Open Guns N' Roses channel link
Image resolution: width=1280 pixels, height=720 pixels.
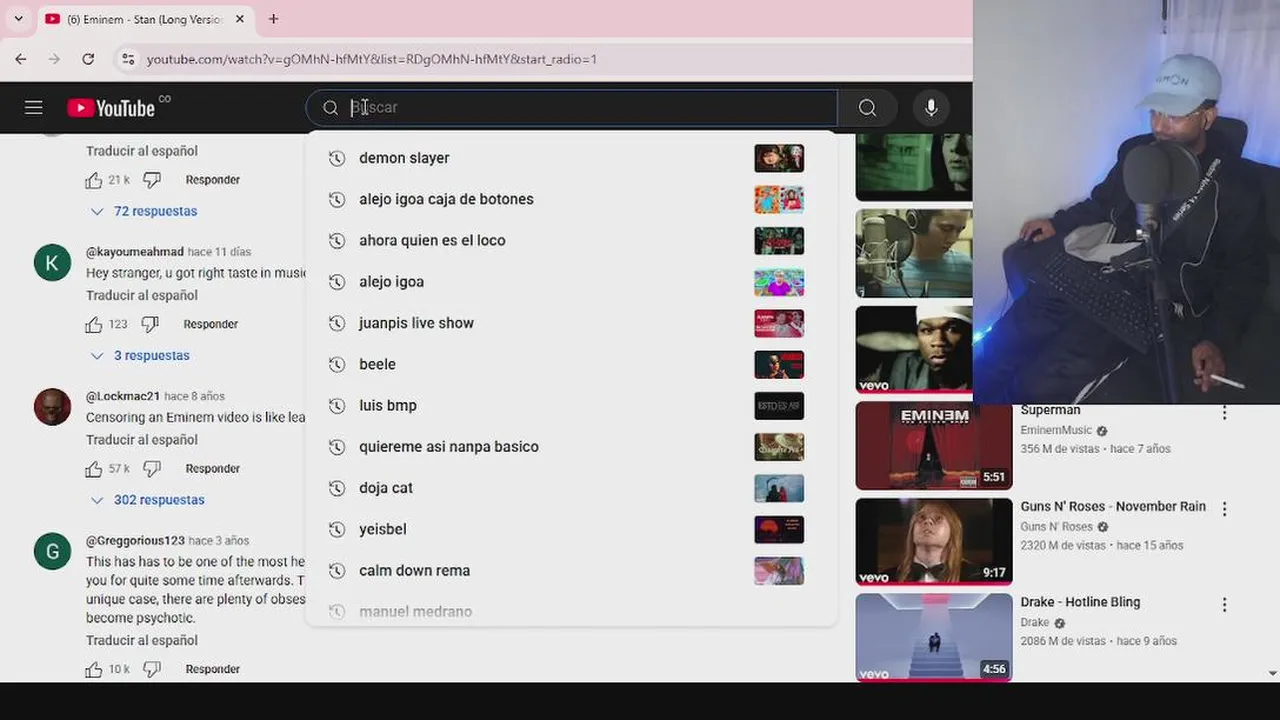click(x=1056, y=527)
